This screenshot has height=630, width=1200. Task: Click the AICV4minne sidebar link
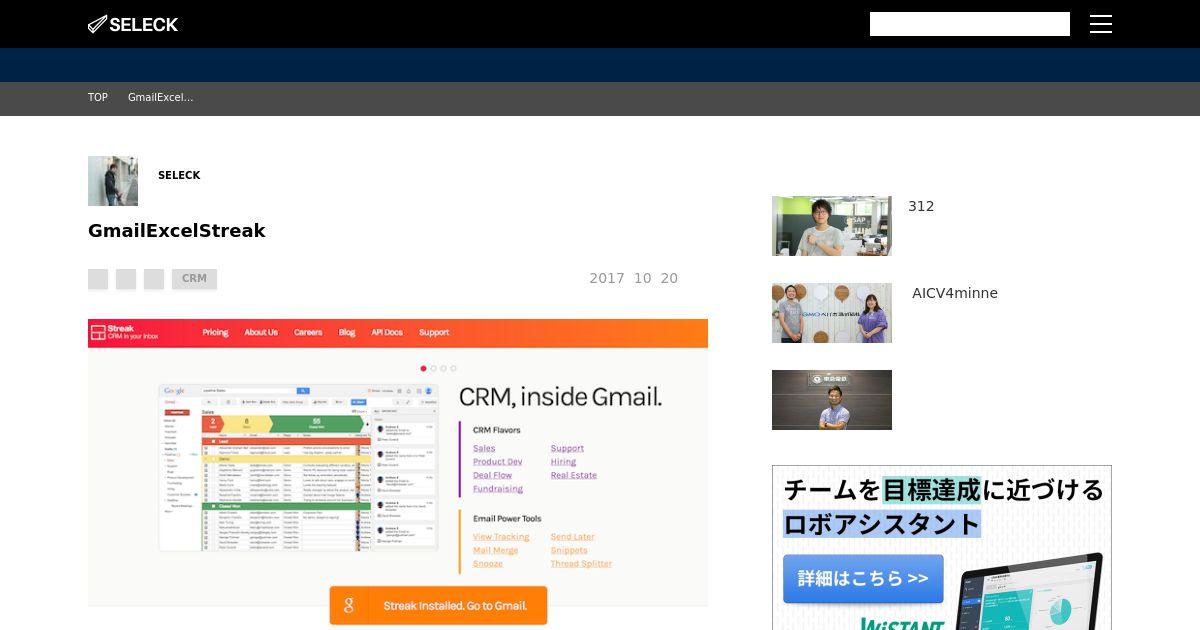click(955, 293)
